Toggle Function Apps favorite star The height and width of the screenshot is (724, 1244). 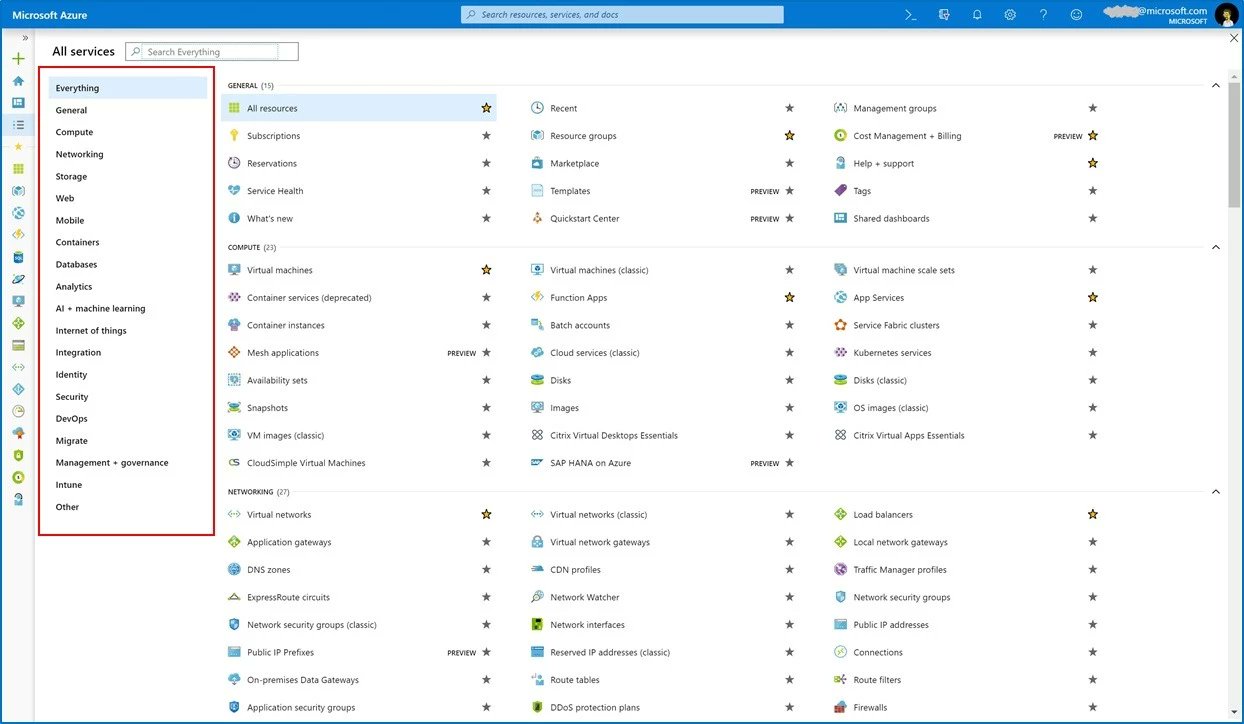pyautogui.click(x=789, y=297)
